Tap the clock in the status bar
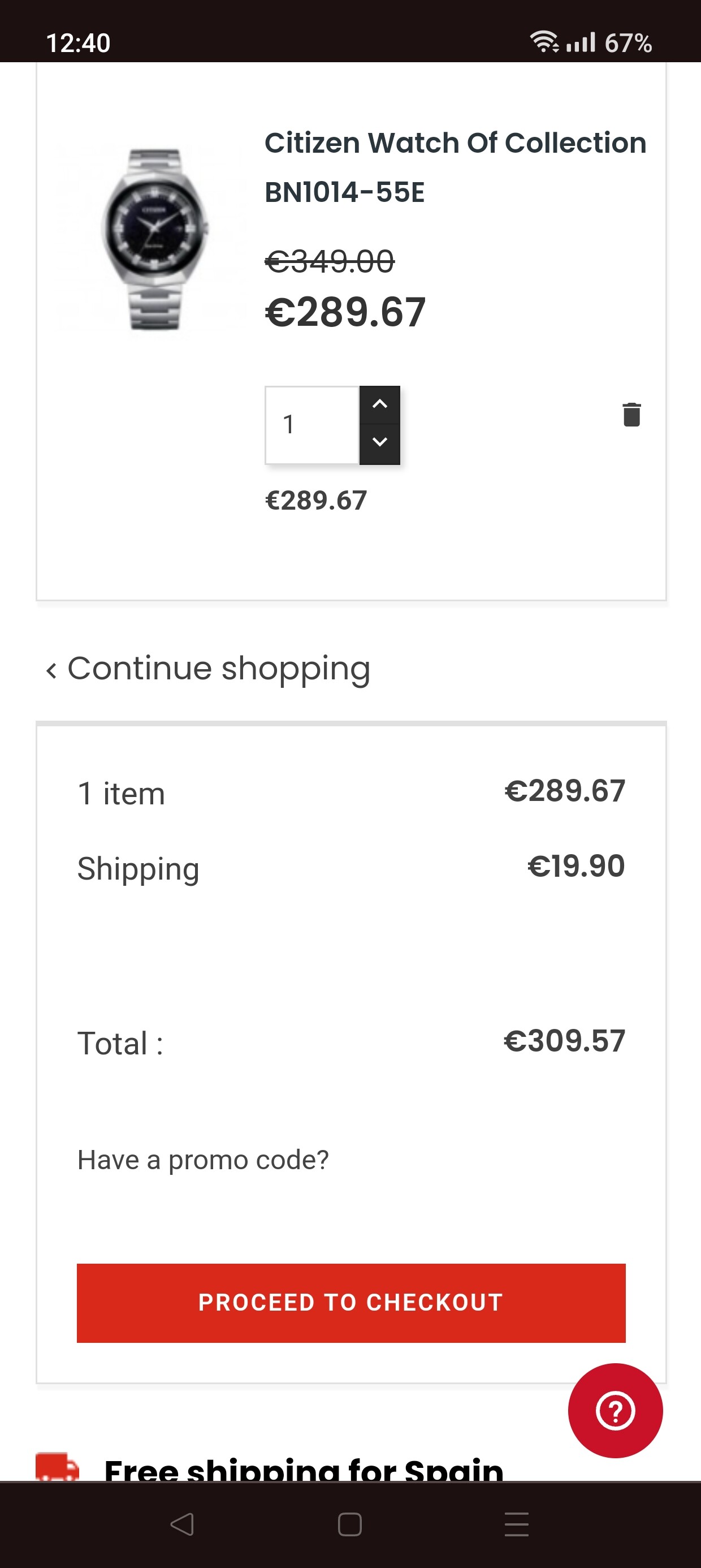Screen dimensions: 701x1568 pos(78,43)
